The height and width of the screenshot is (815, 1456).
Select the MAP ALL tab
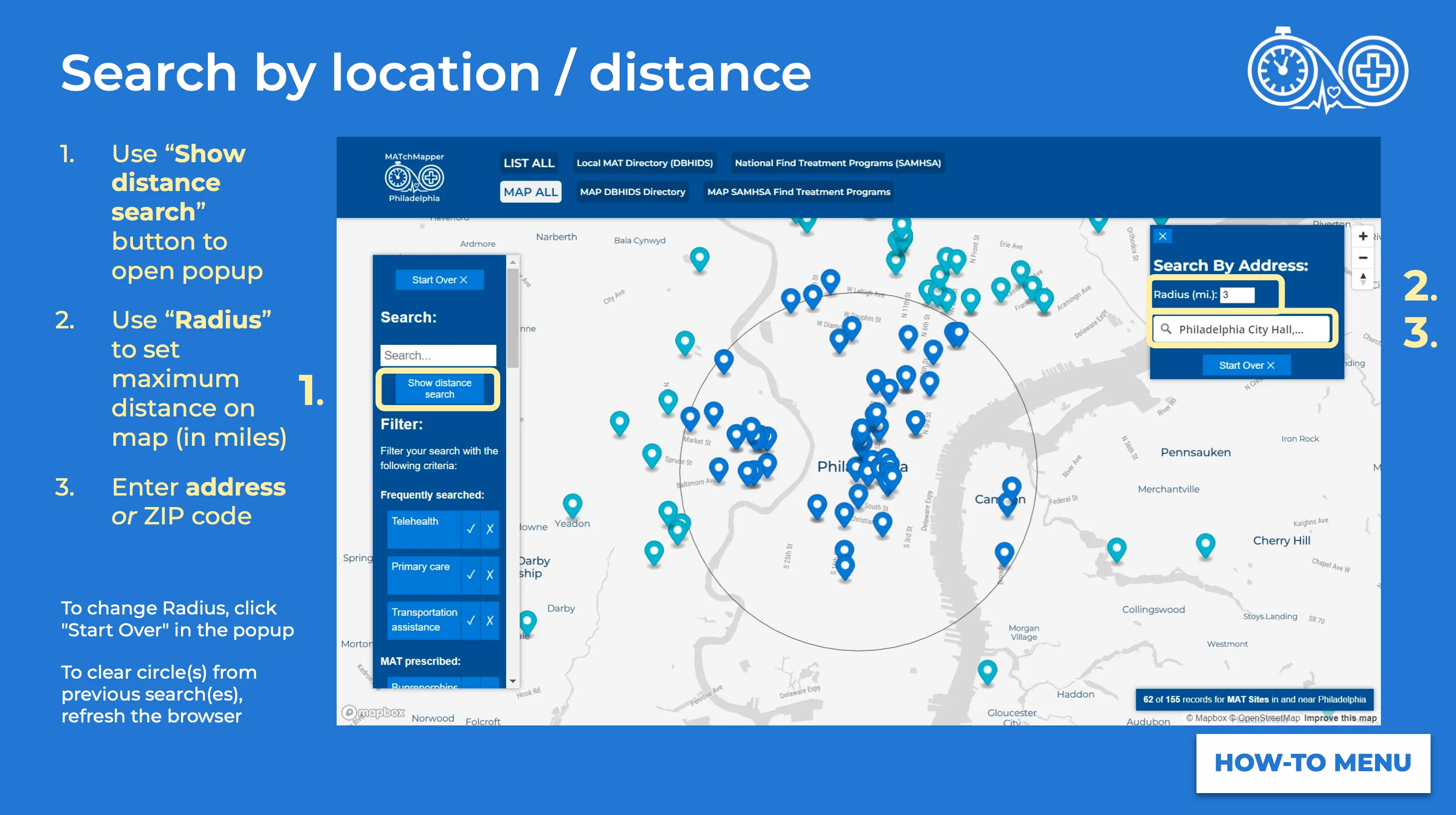coord(530,192)
